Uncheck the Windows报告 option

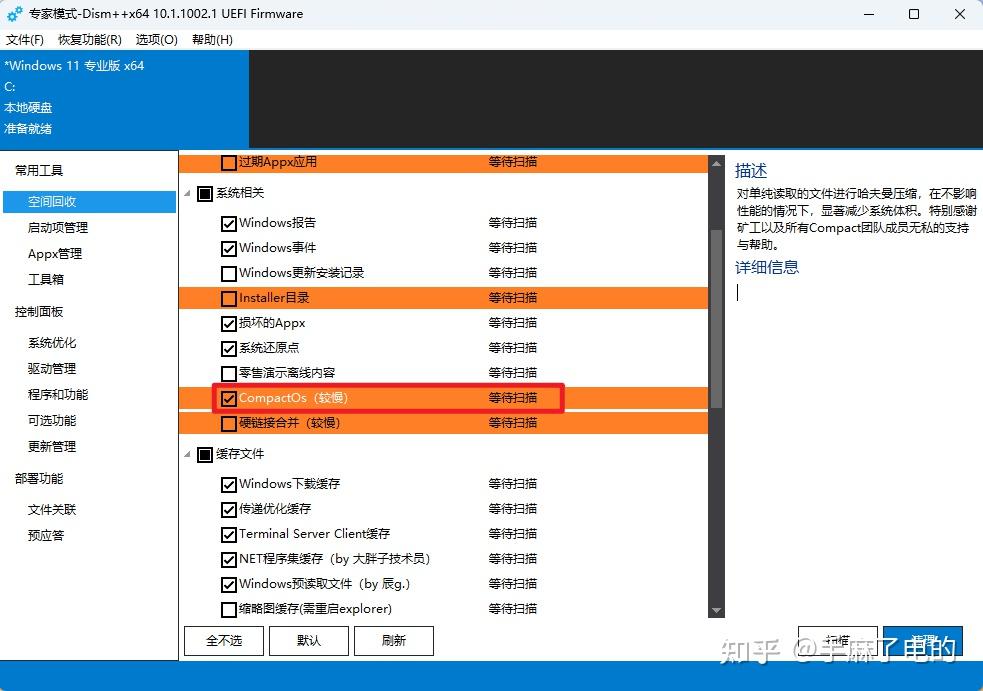(x=228, y=222)
